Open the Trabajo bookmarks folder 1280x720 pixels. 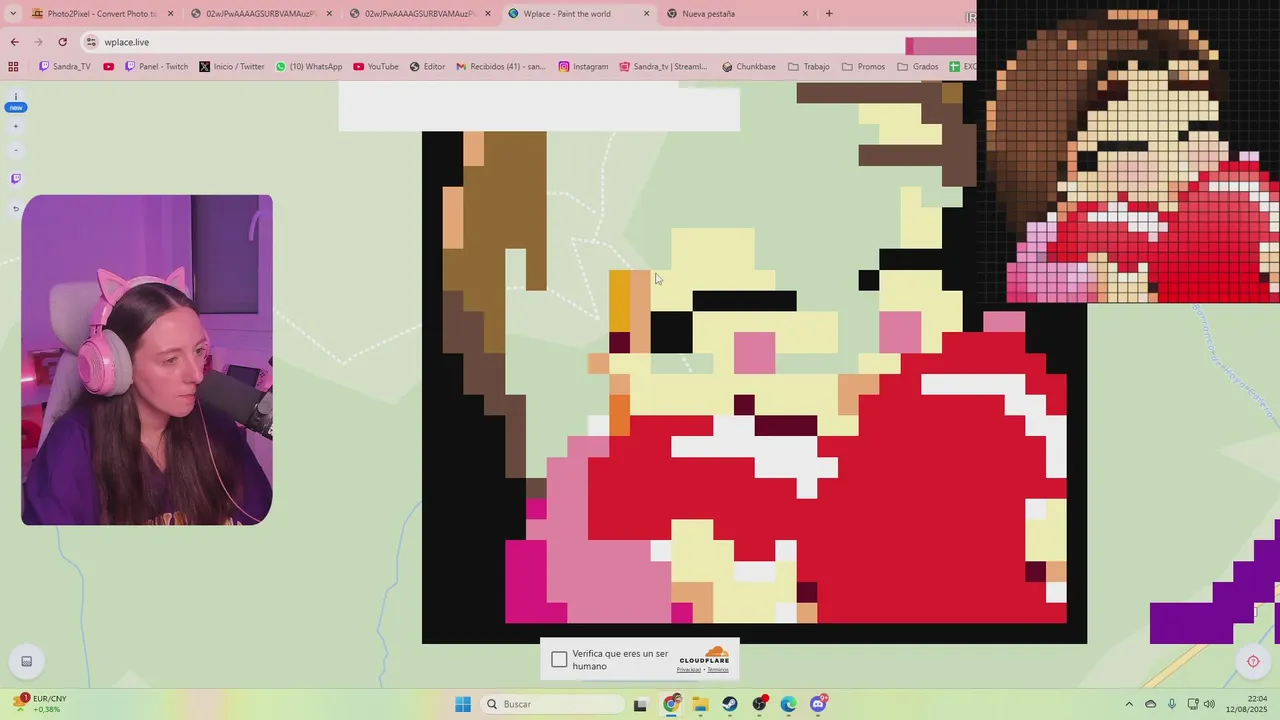coord(809,67)
